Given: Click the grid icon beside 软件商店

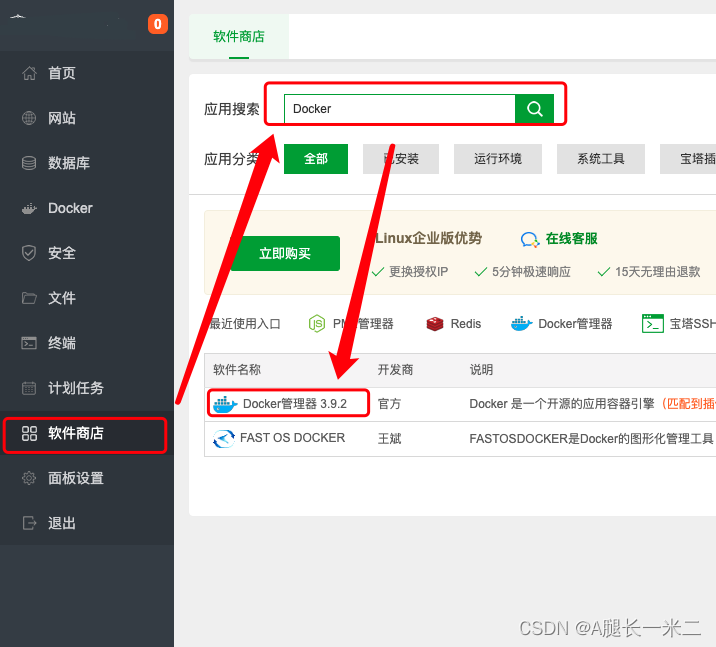Looking at the screenshot, I should coord(29,433).
